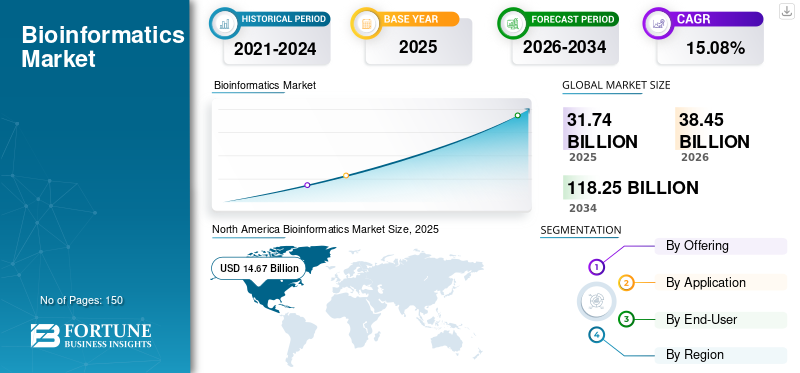Click the blue number 4 segmentation circle
The image size is (800, 373).
pos(596,335)
